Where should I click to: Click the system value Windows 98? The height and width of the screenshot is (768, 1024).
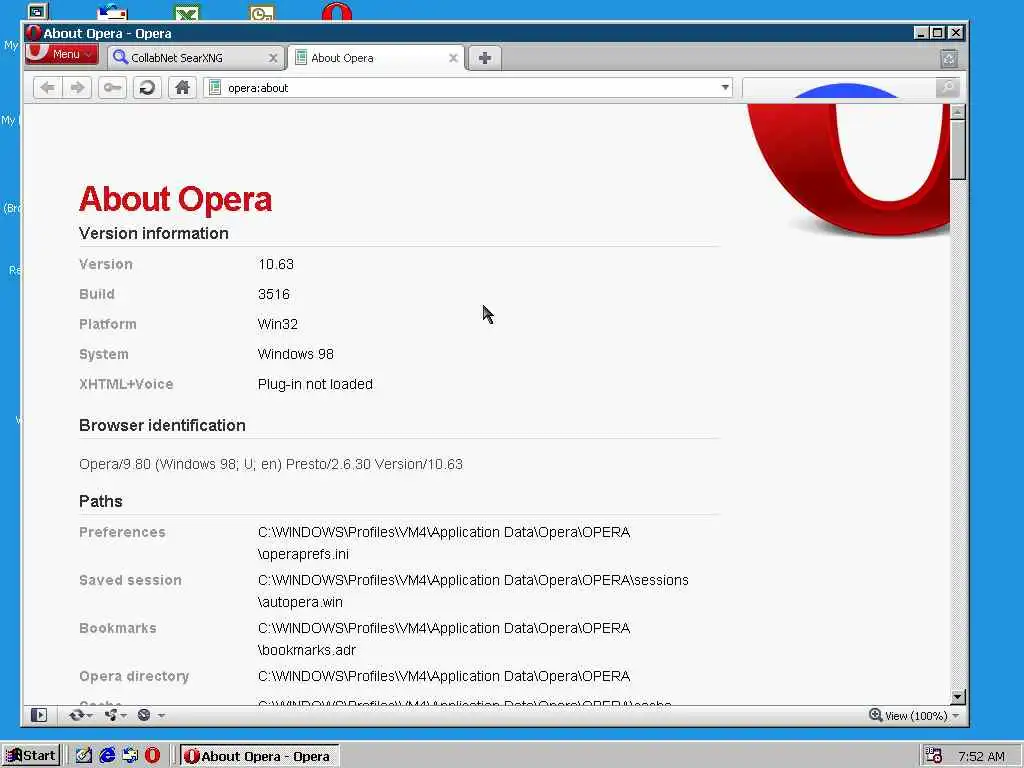pyautogui.click(x=295, y=354)
